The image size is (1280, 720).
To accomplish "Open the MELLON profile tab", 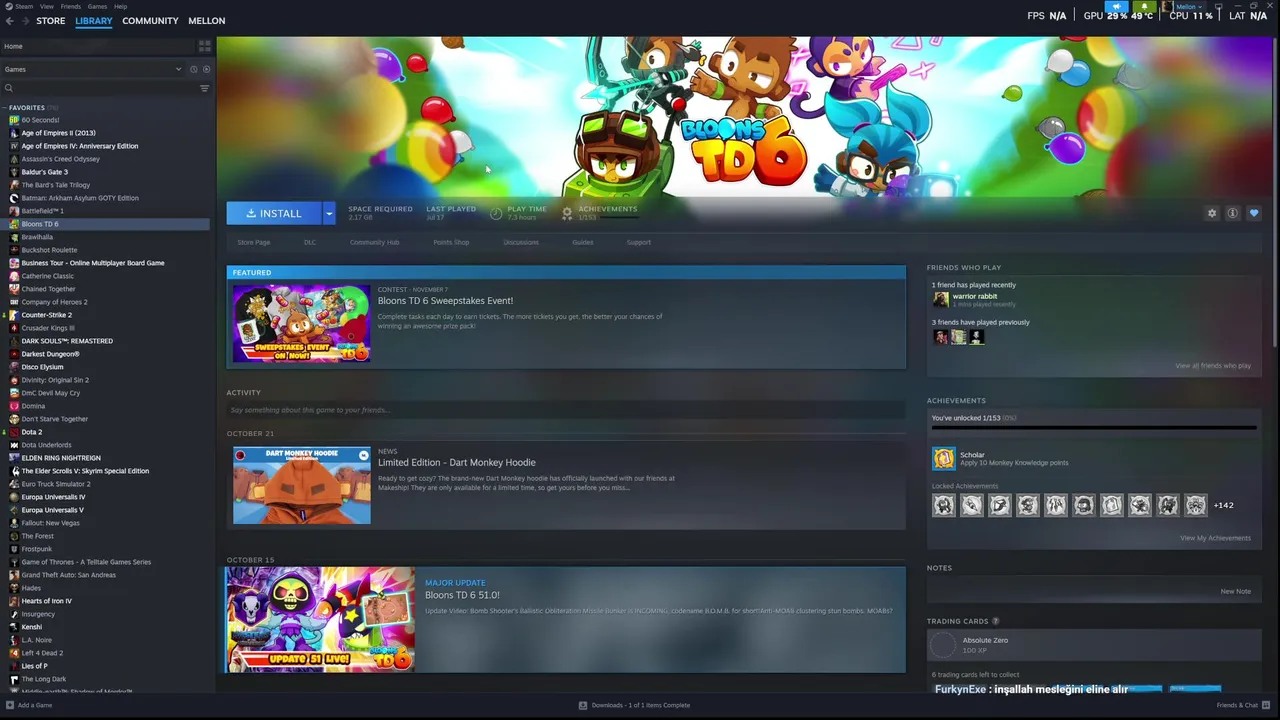I will coord(207,21).
